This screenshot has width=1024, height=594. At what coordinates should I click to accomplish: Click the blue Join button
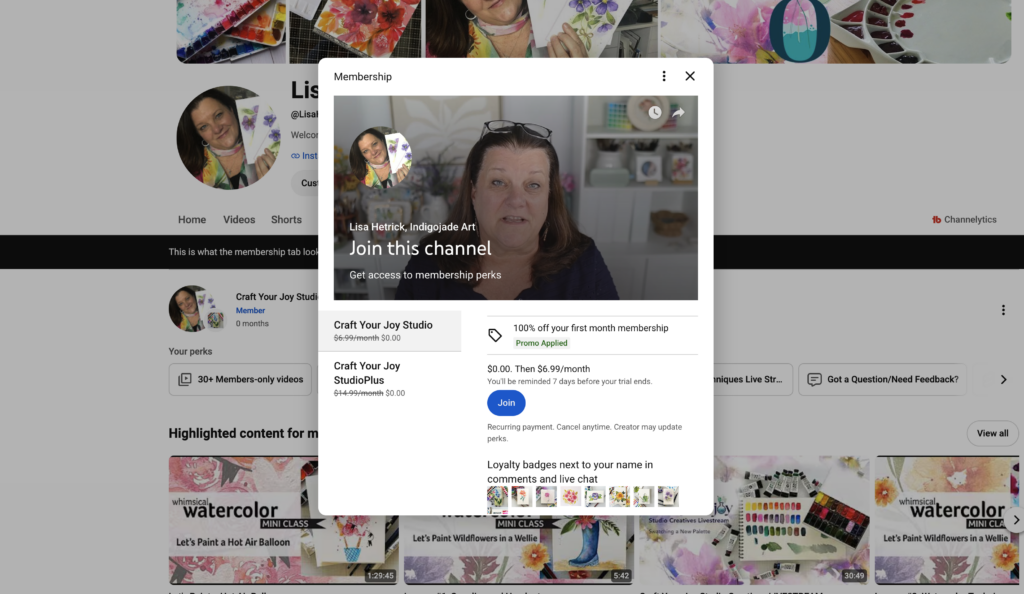click(x=506, y=403)
